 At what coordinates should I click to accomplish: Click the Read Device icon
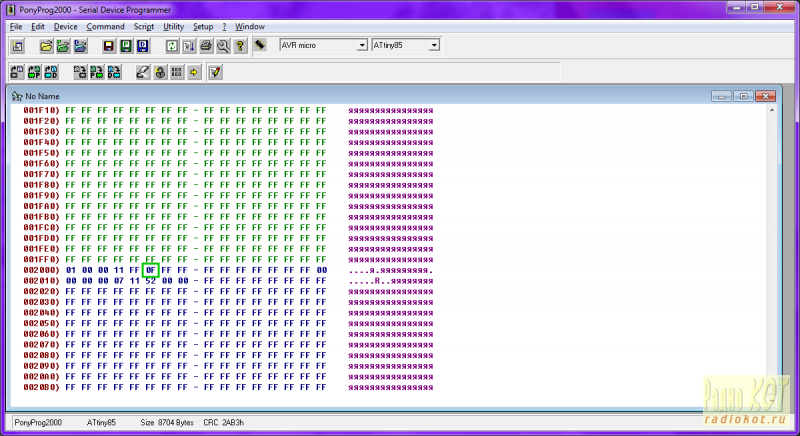[x=17, y=72]
